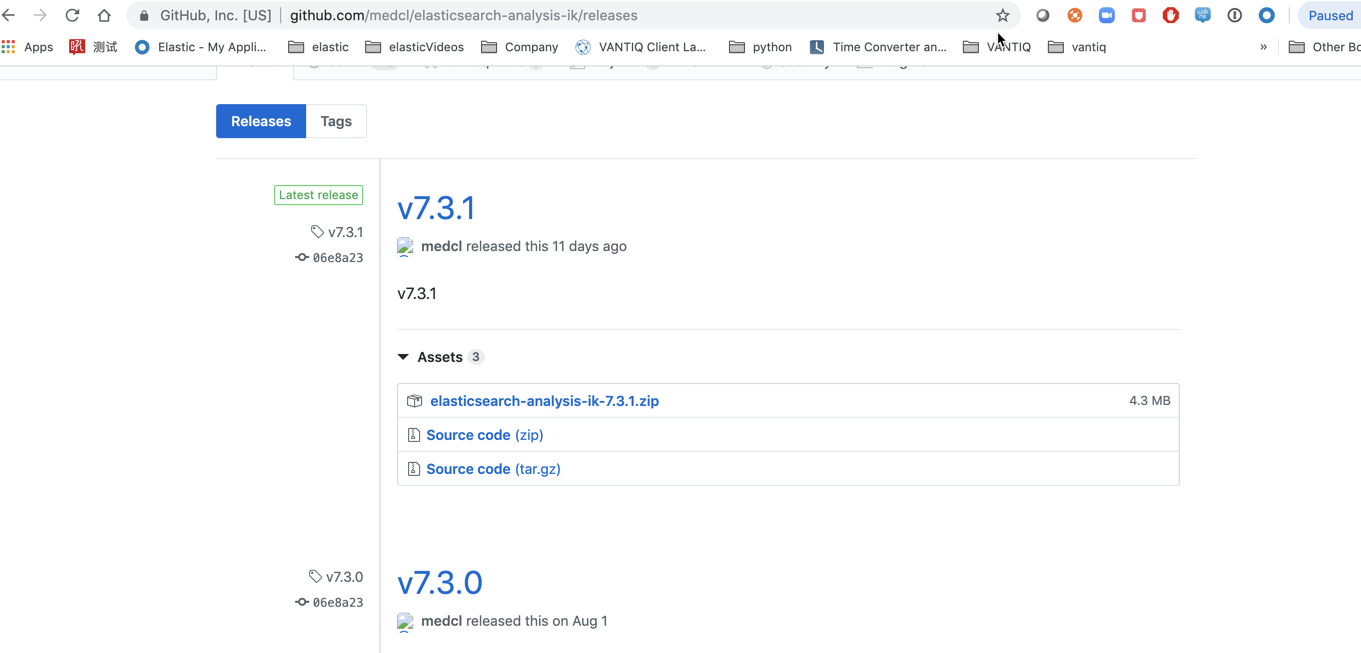The height and width of the screenshot is (653, 1361).
Task: Show hidden bookmarks with the » chevron
Action: coord(1263,47)
